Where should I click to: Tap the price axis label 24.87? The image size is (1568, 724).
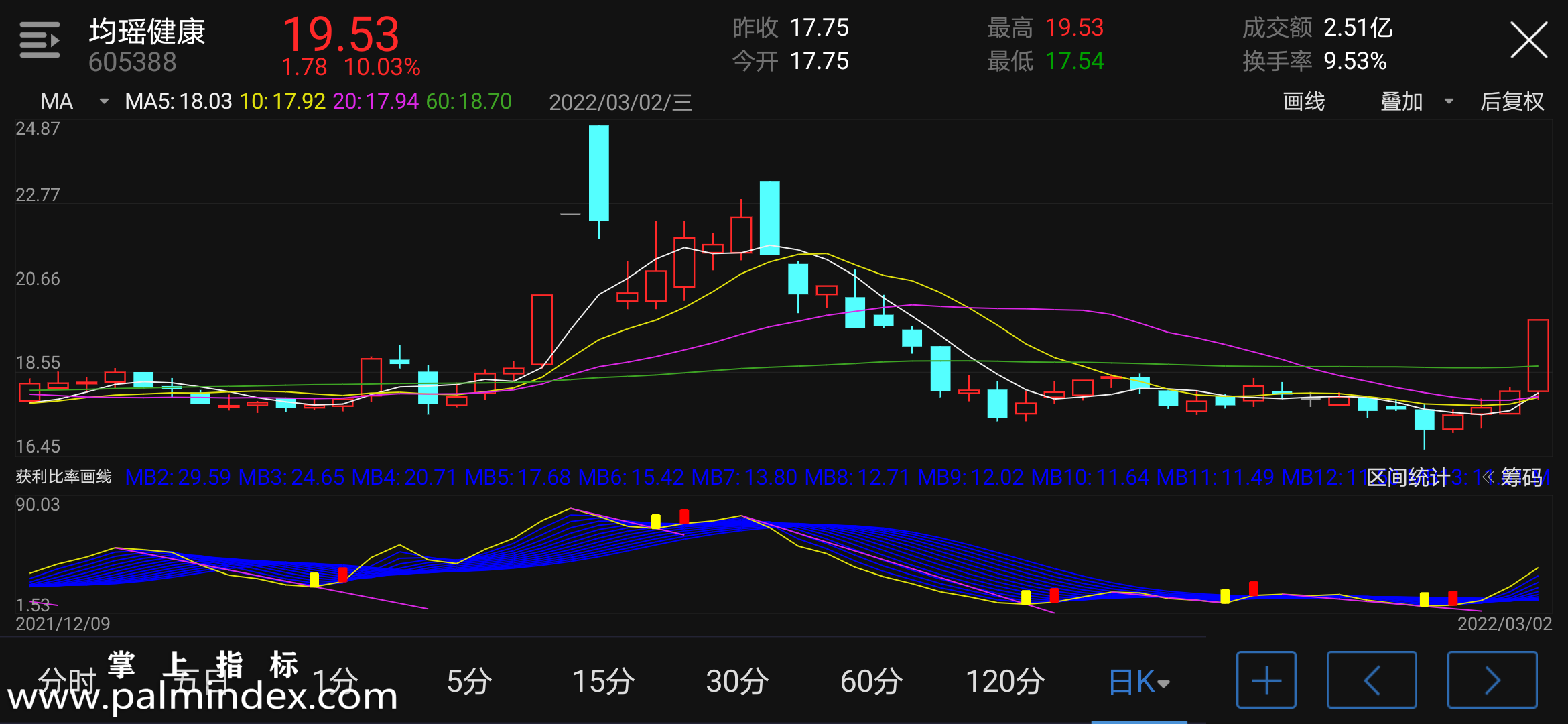click(38, 129)
